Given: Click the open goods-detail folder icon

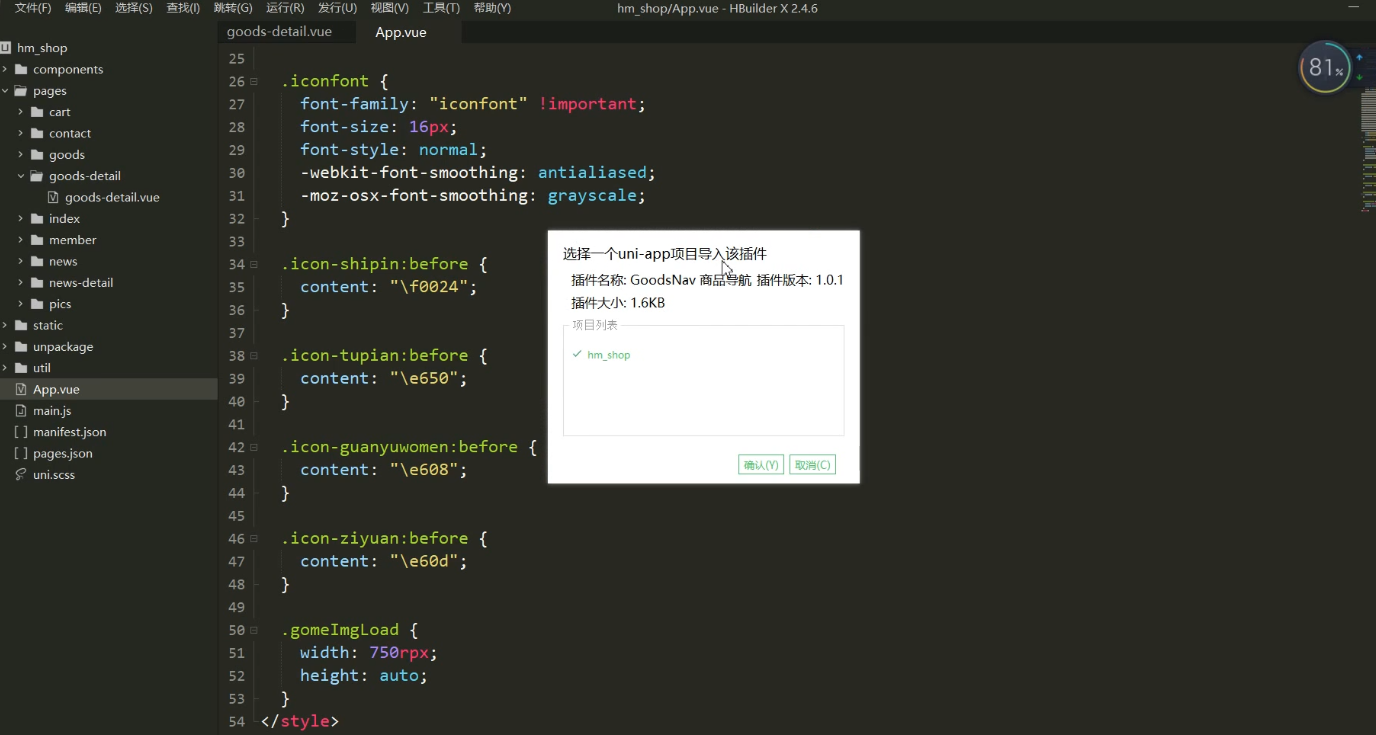Looking at the screenshot, I should click(37, 176).
